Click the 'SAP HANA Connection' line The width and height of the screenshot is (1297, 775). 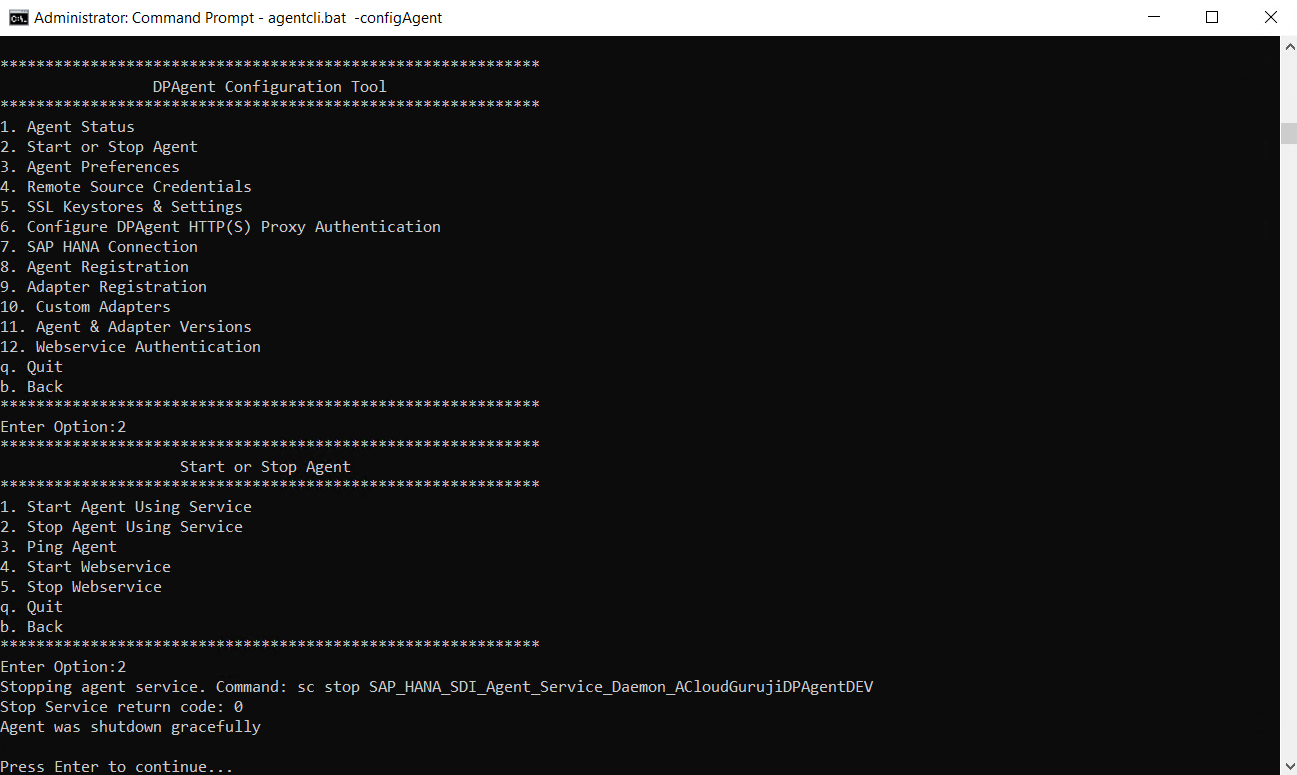click(x=99, y=247)
